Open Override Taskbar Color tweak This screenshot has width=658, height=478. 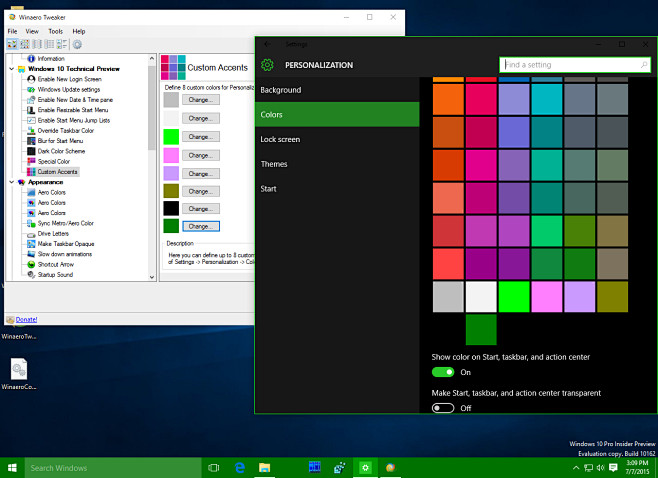click(x=65, y=131)
